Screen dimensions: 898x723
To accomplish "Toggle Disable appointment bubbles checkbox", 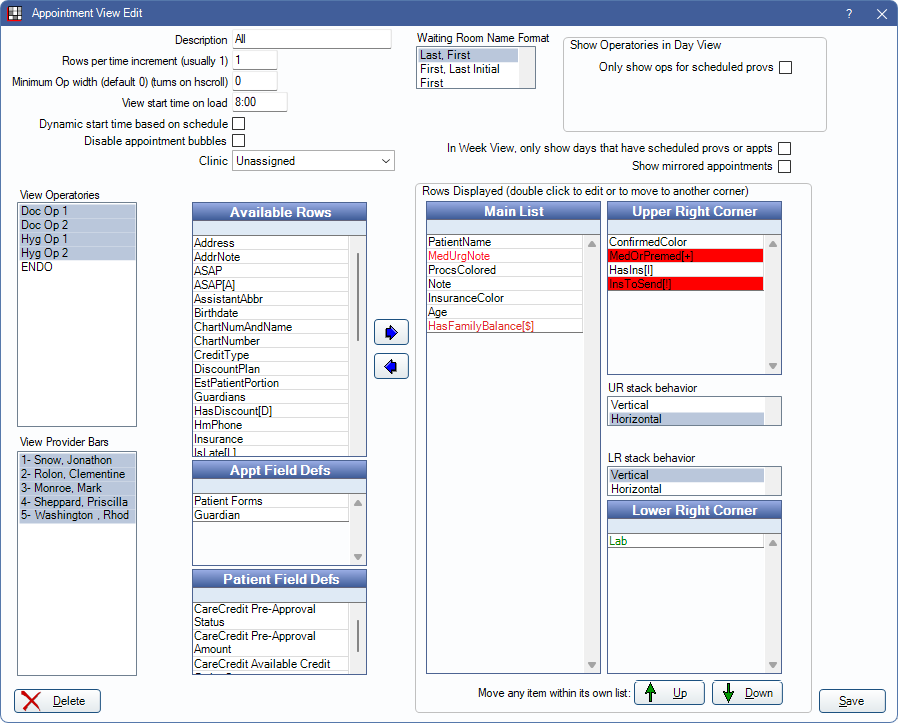I will click(239, 141).
